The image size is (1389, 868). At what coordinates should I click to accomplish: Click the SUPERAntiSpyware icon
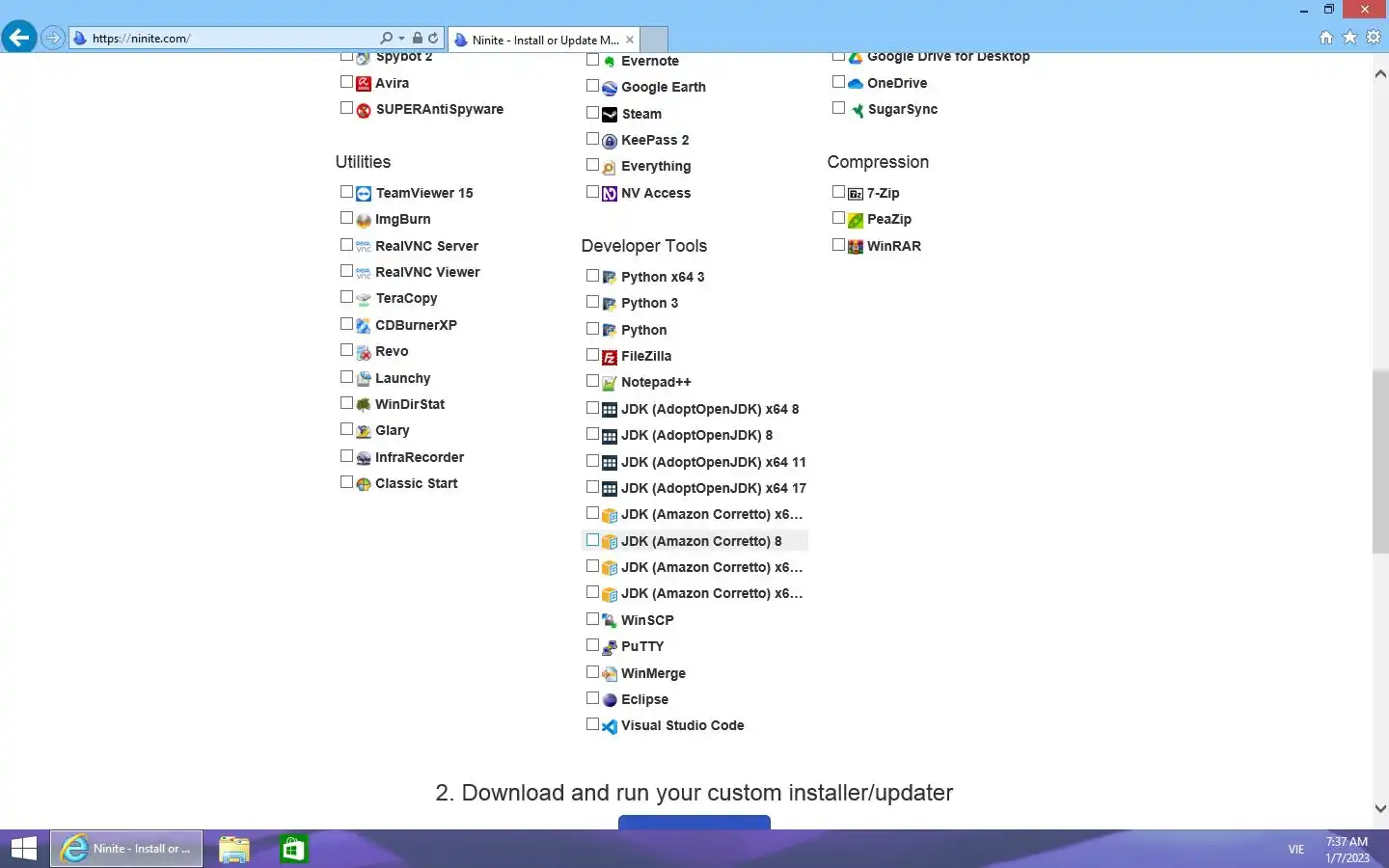coord(364,110)
